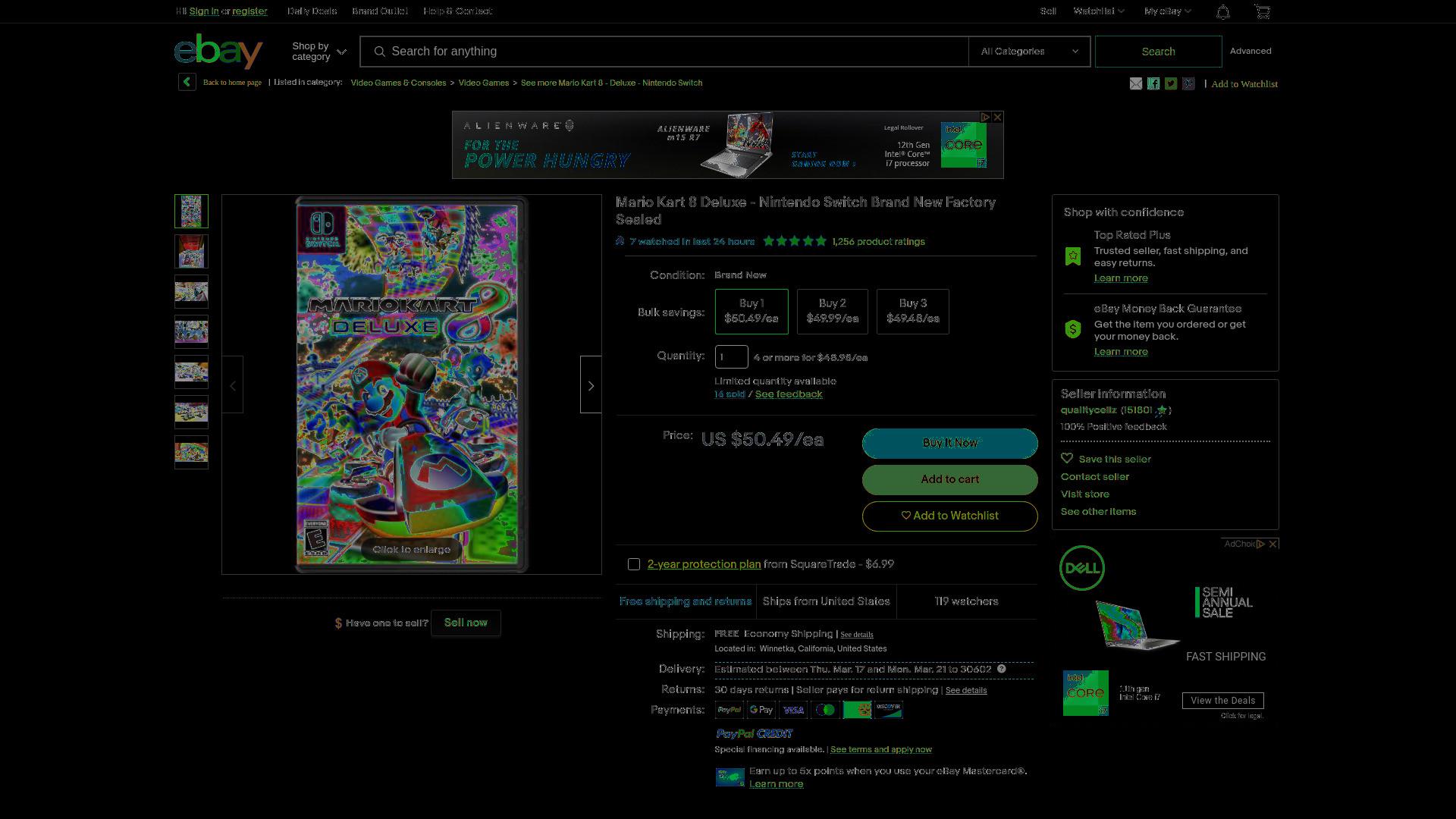The height and width of the screenshot is (819, 1456).
Task: Open the shopping cart icon
Action: click(x=1262, y=11)
